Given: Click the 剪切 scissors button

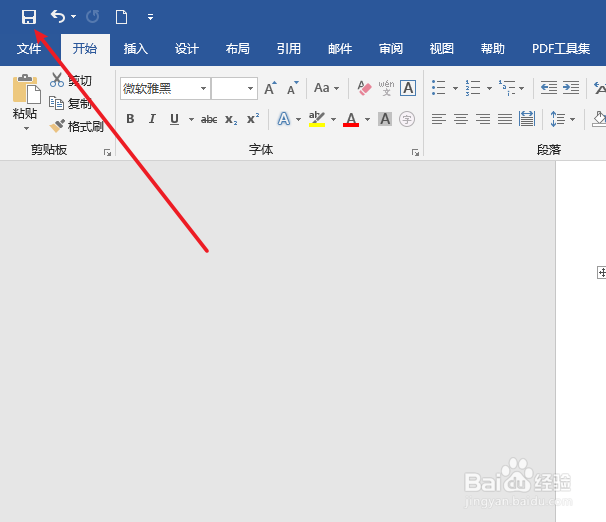Looking at the screenshot, I should point(71,80).
